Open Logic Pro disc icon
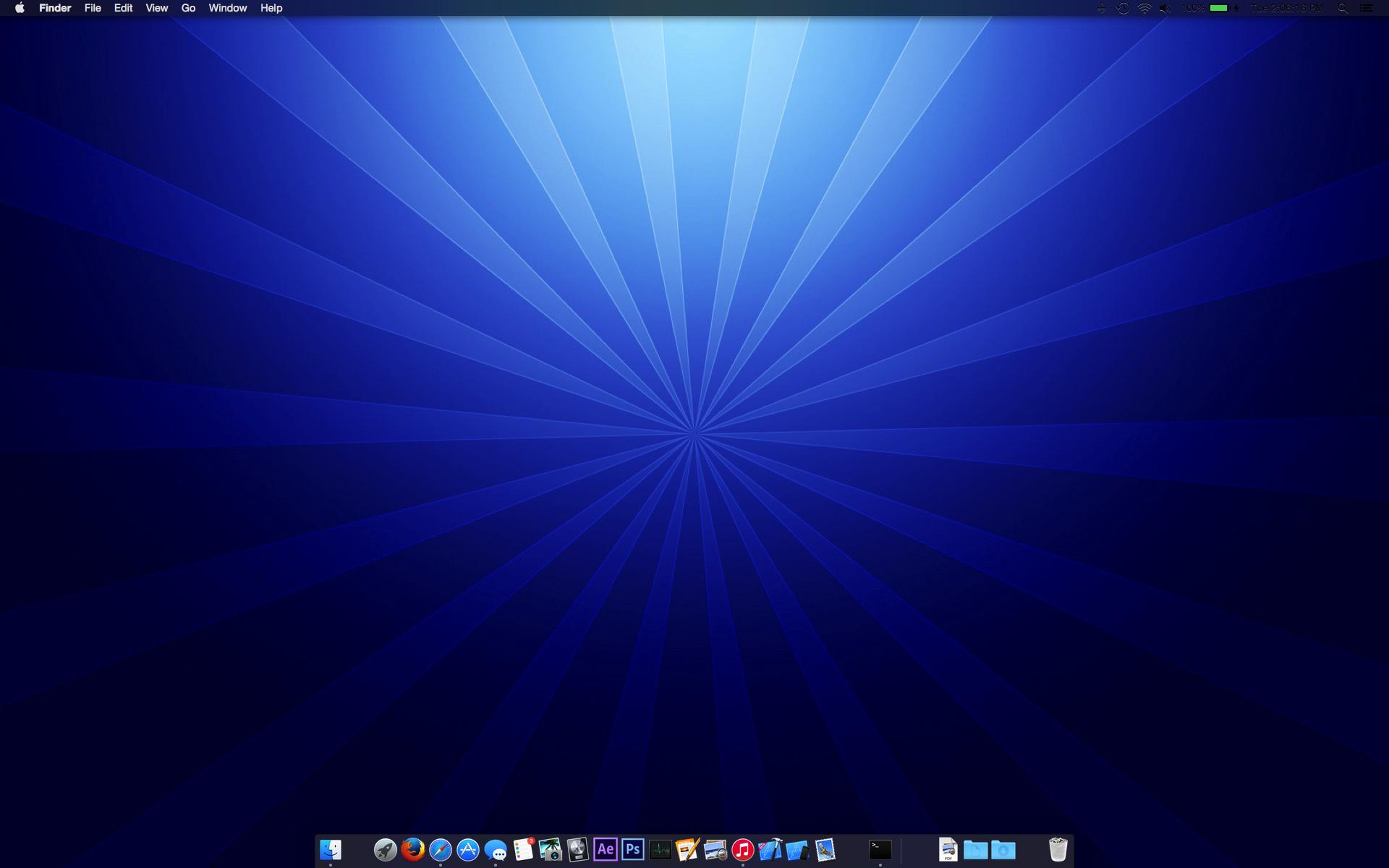Viewport: 1389px width, 868px height. tap(578, 849)
